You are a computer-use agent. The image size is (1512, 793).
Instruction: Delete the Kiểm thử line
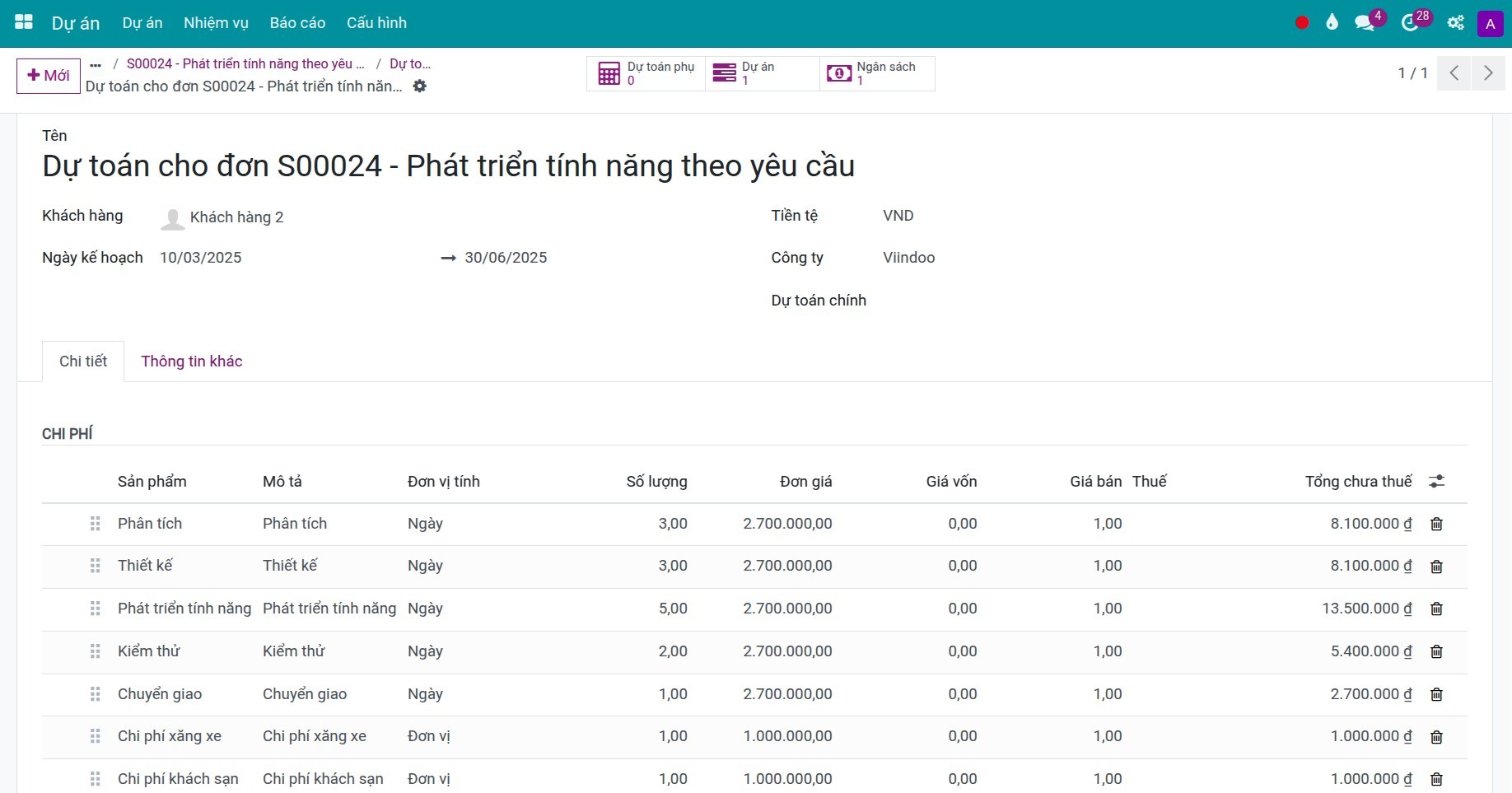click(x=1437, y=651)
